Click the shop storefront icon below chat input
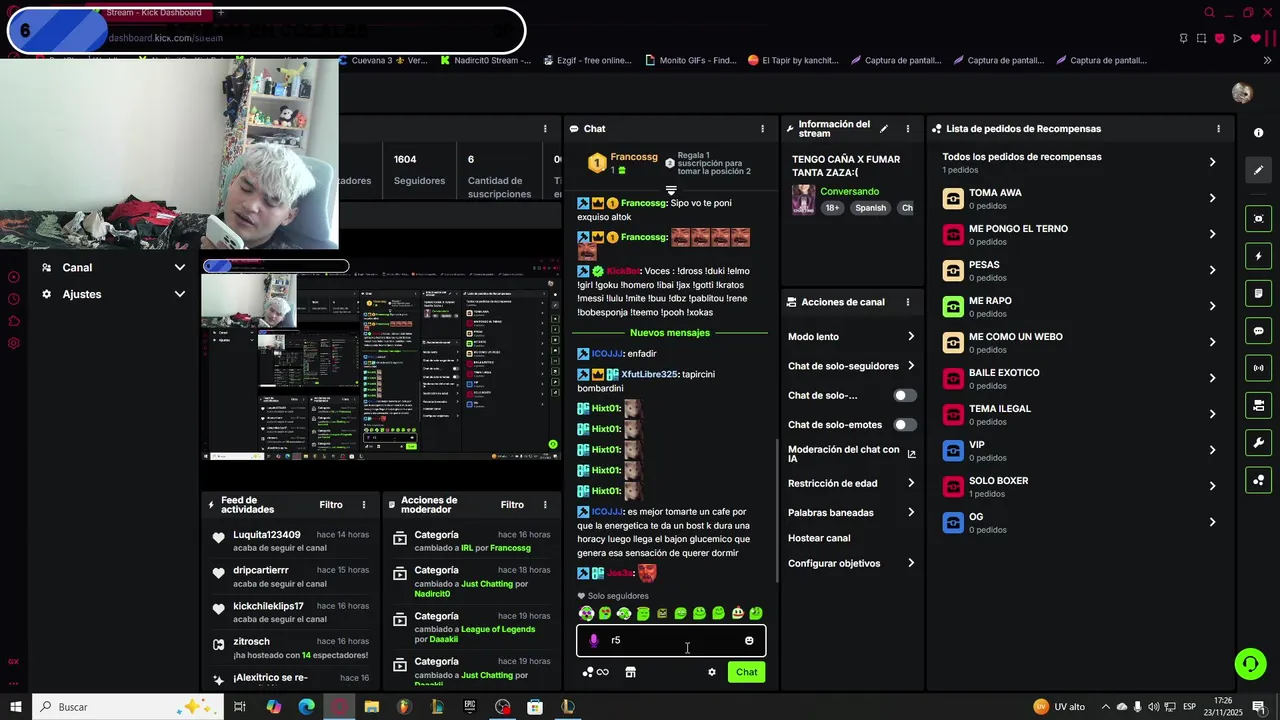This screenshot has width=1280, height=720. 630,672
